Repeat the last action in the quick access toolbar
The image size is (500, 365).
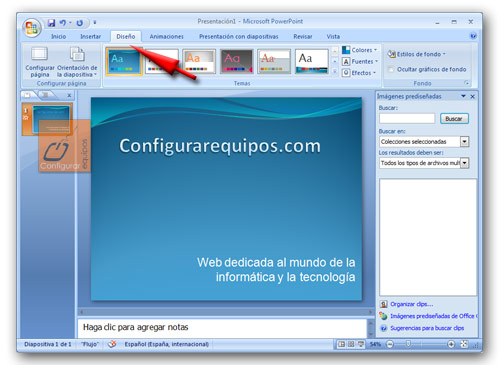coord(79,23)
